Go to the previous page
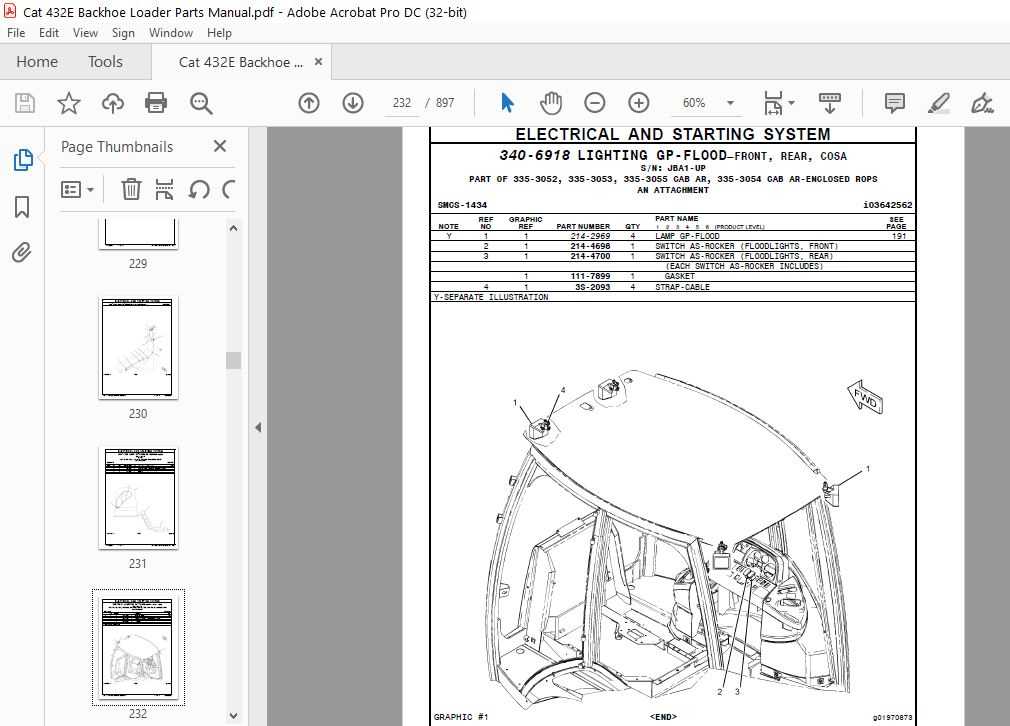The height and width of the screenshot is (726, 1010). (x=309, y=103)
